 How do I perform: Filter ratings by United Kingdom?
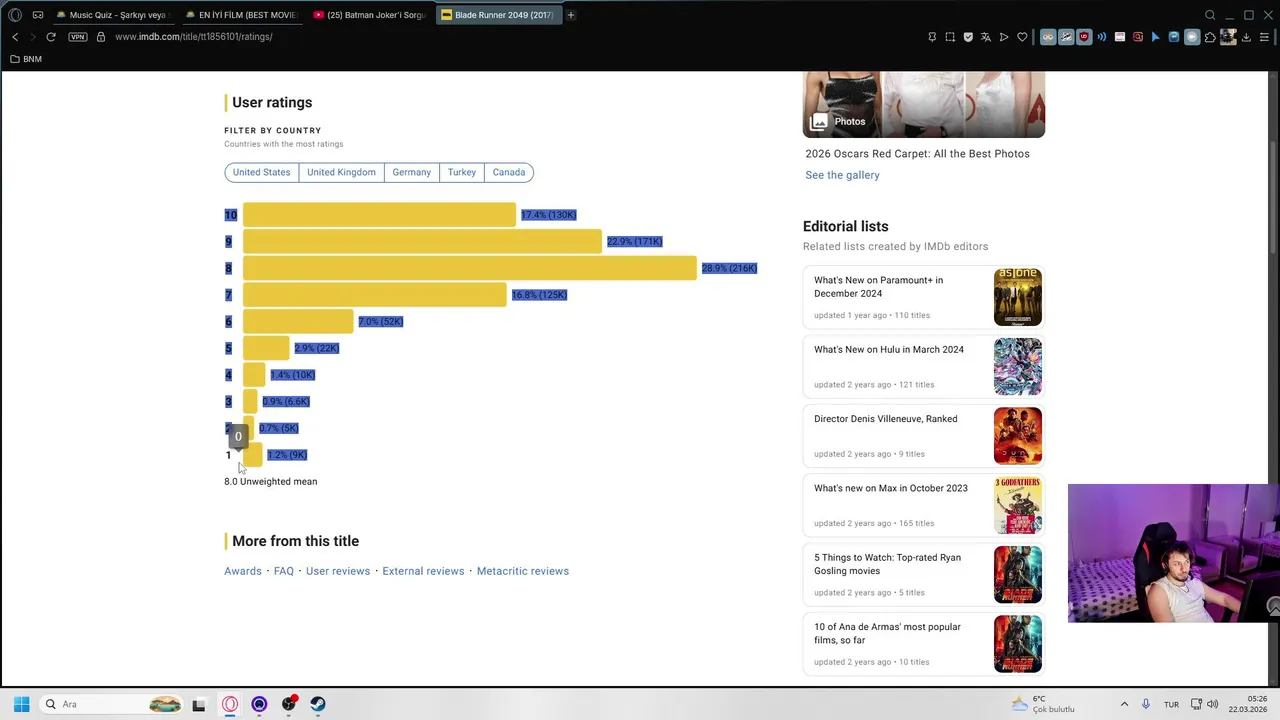tap(341, 172)
